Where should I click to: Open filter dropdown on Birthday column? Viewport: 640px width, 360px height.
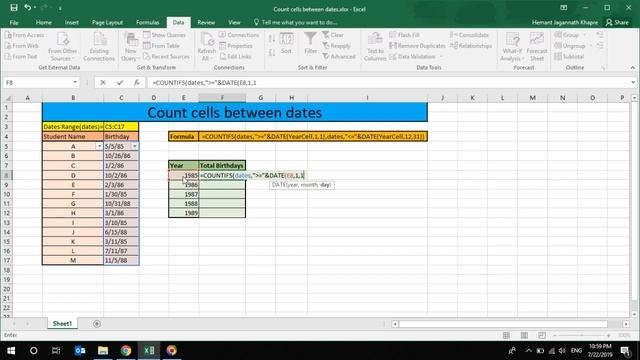(x=135, y=146)
